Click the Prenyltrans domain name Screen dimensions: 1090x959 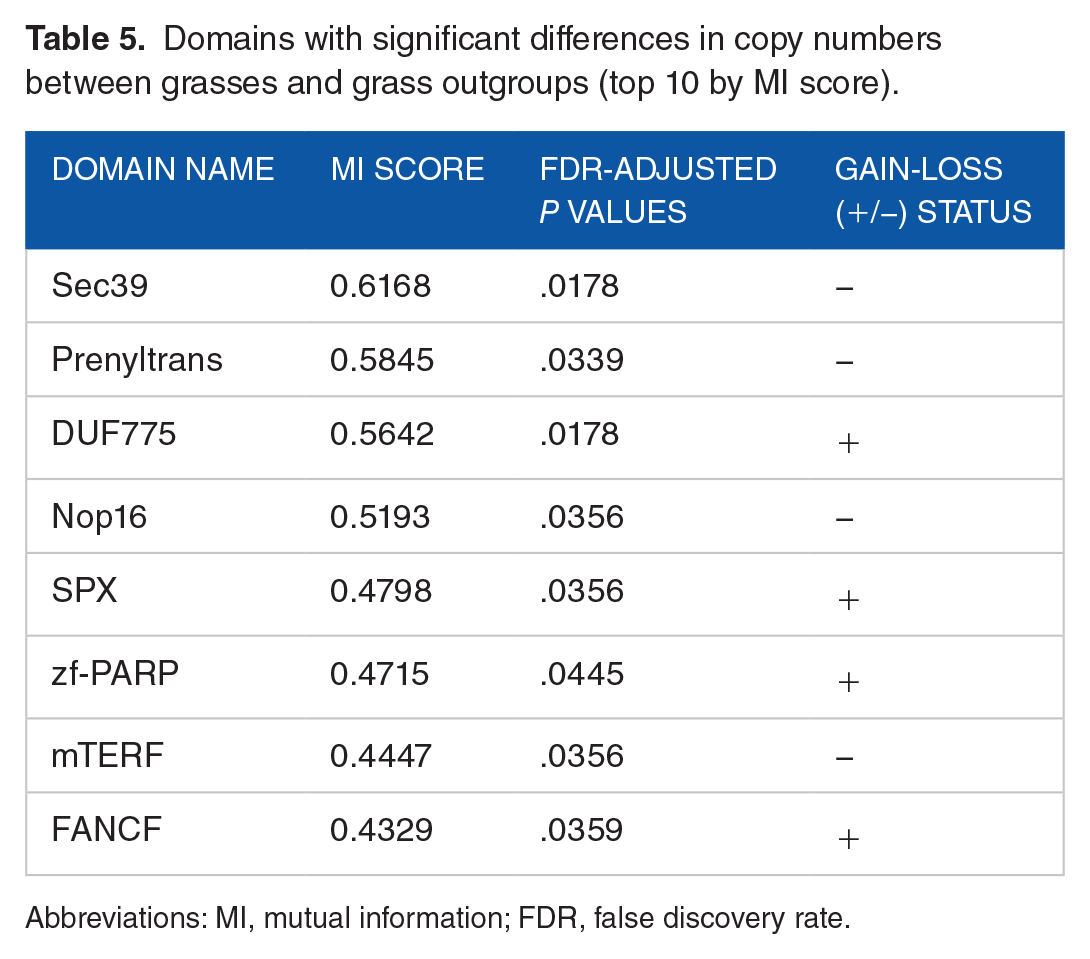click(137, 361)
